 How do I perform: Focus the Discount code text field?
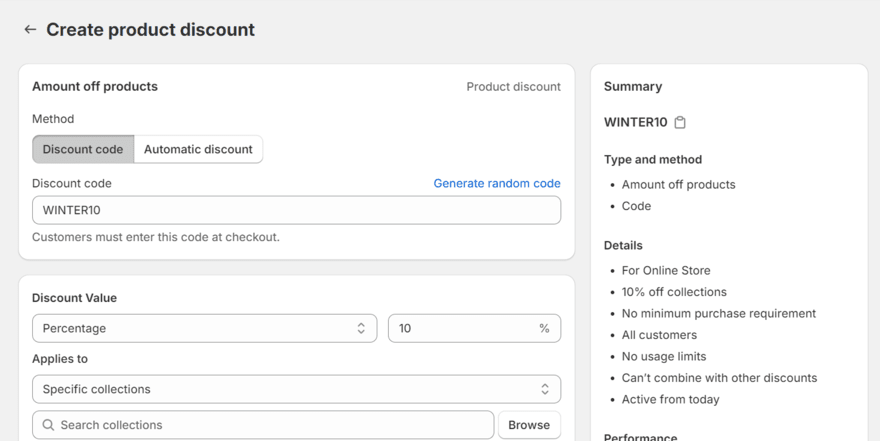tap(296, 210)
